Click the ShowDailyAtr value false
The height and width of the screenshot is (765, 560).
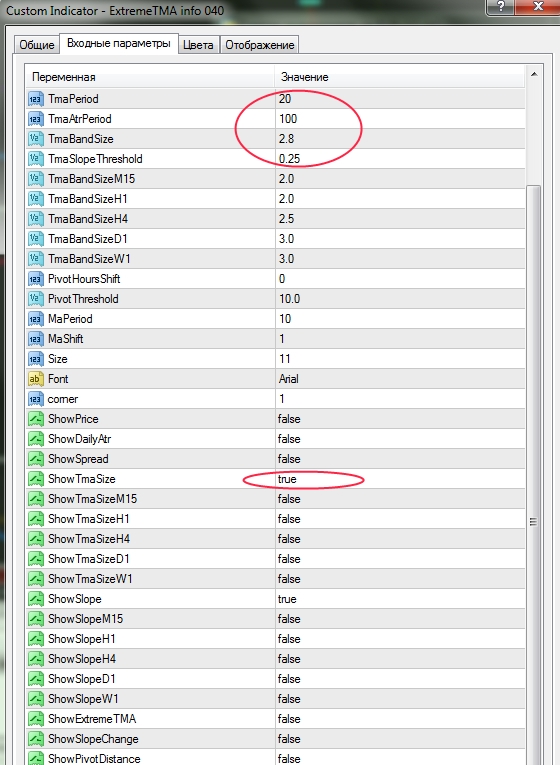coord(289,439)
